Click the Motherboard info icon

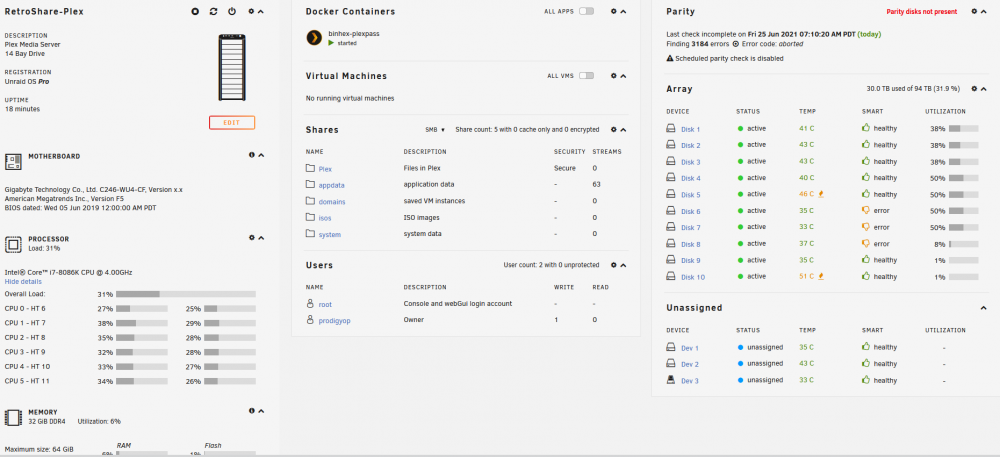coord(252,155)
